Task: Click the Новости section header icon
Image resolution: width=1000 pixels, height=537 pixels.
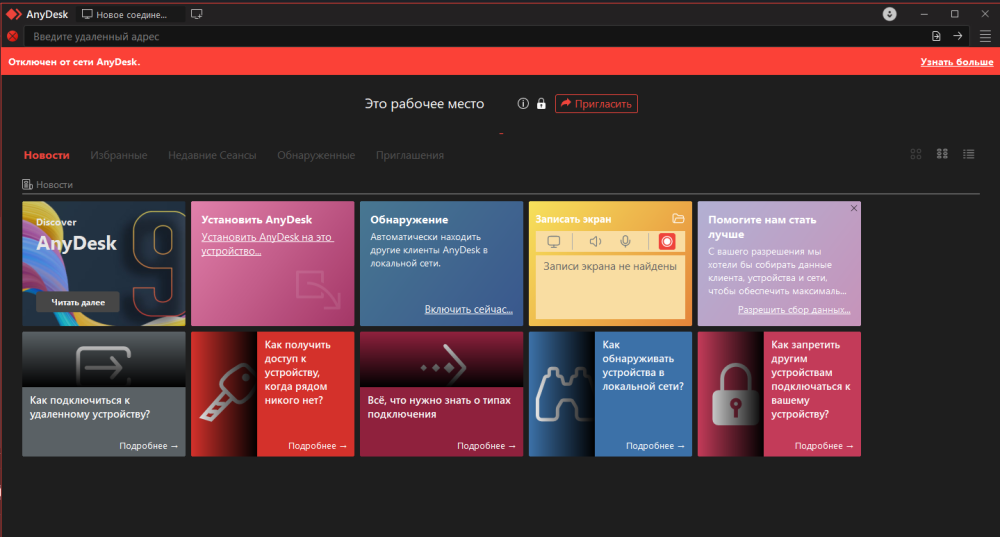Action: [x=27, y=184]
